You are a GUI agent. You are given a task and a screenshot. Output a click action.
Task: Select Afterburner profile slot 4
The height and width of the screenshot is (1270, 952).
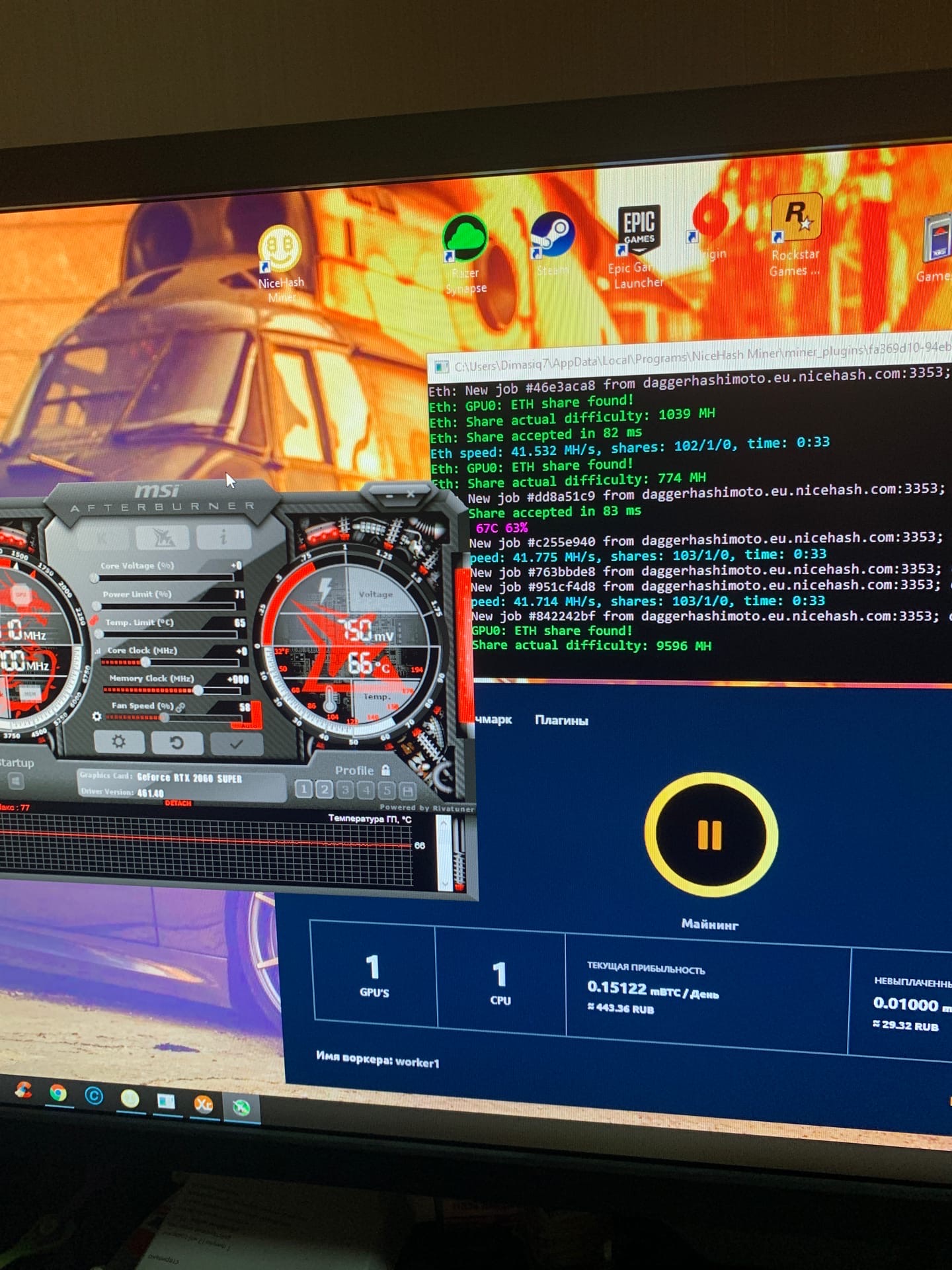(366, 789)
